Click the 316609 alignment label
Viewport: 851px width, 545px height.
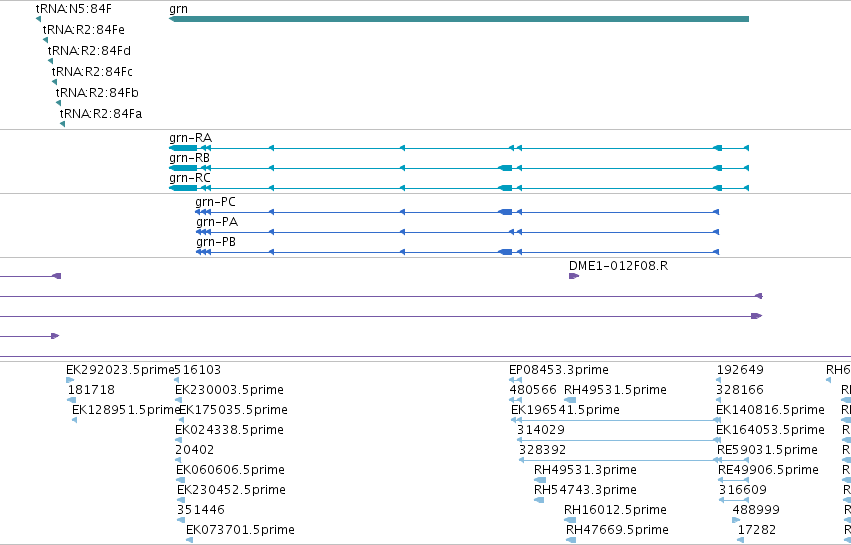click(x=743, y=490)
